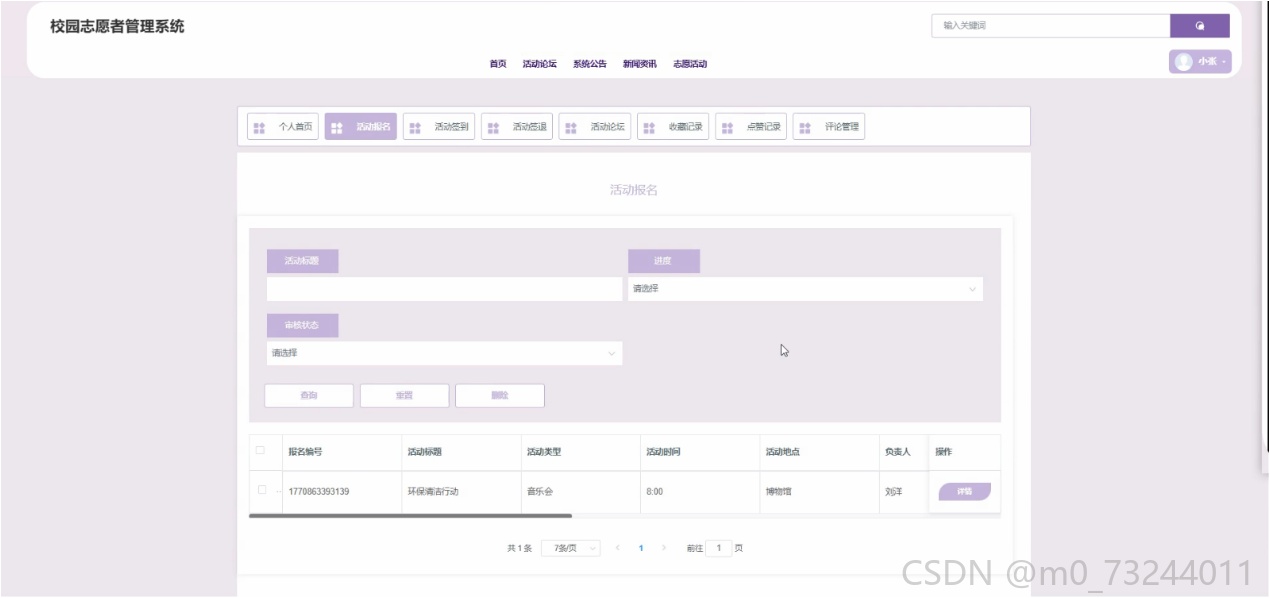This screenshot has height=598, width=1270.
Task: Open 详情 for the 环保清洁行动 row
Action: [964, 491]
